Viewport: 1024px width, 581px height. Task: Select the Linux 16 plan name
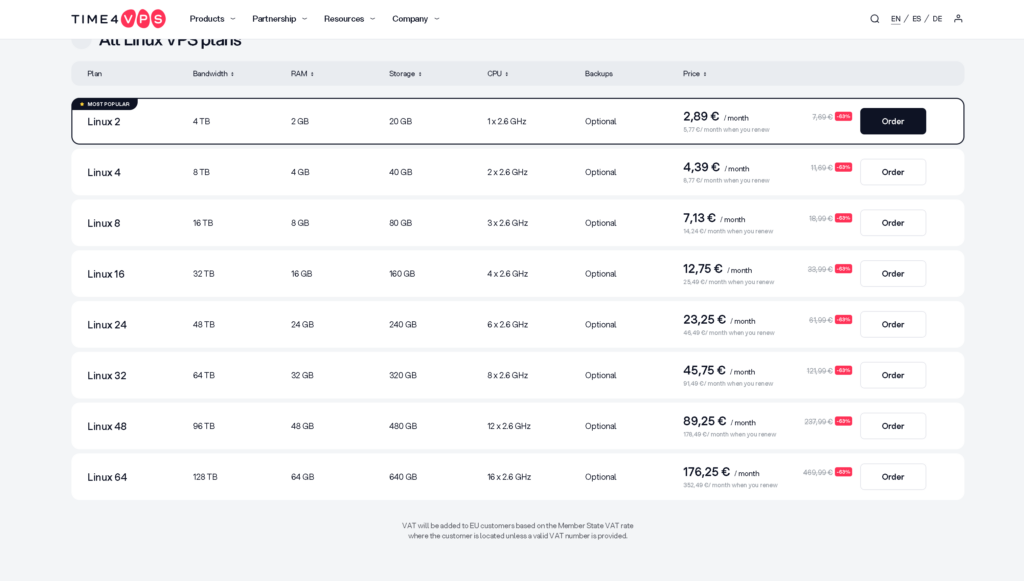click(x=106, y=274)
